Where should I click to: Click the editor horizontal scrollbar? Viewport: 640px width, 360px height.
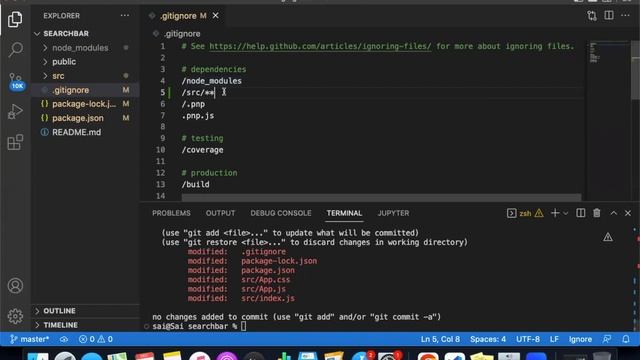pyautogui.click(x=381, y=198)
